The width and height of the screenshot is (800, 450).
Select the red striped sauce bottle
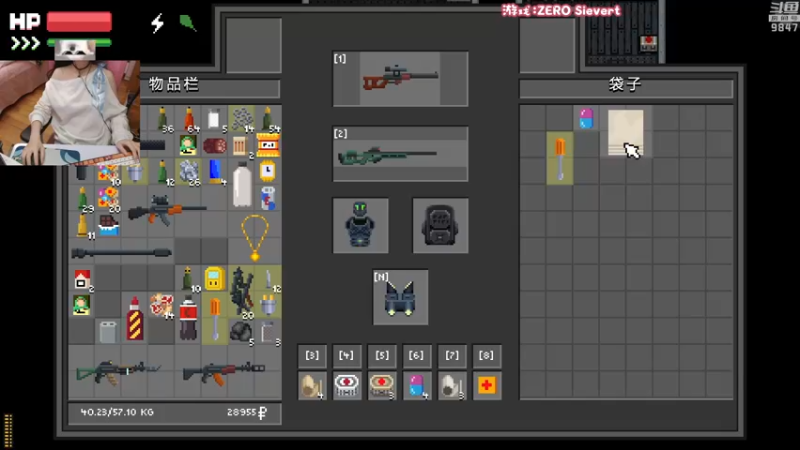135,318
